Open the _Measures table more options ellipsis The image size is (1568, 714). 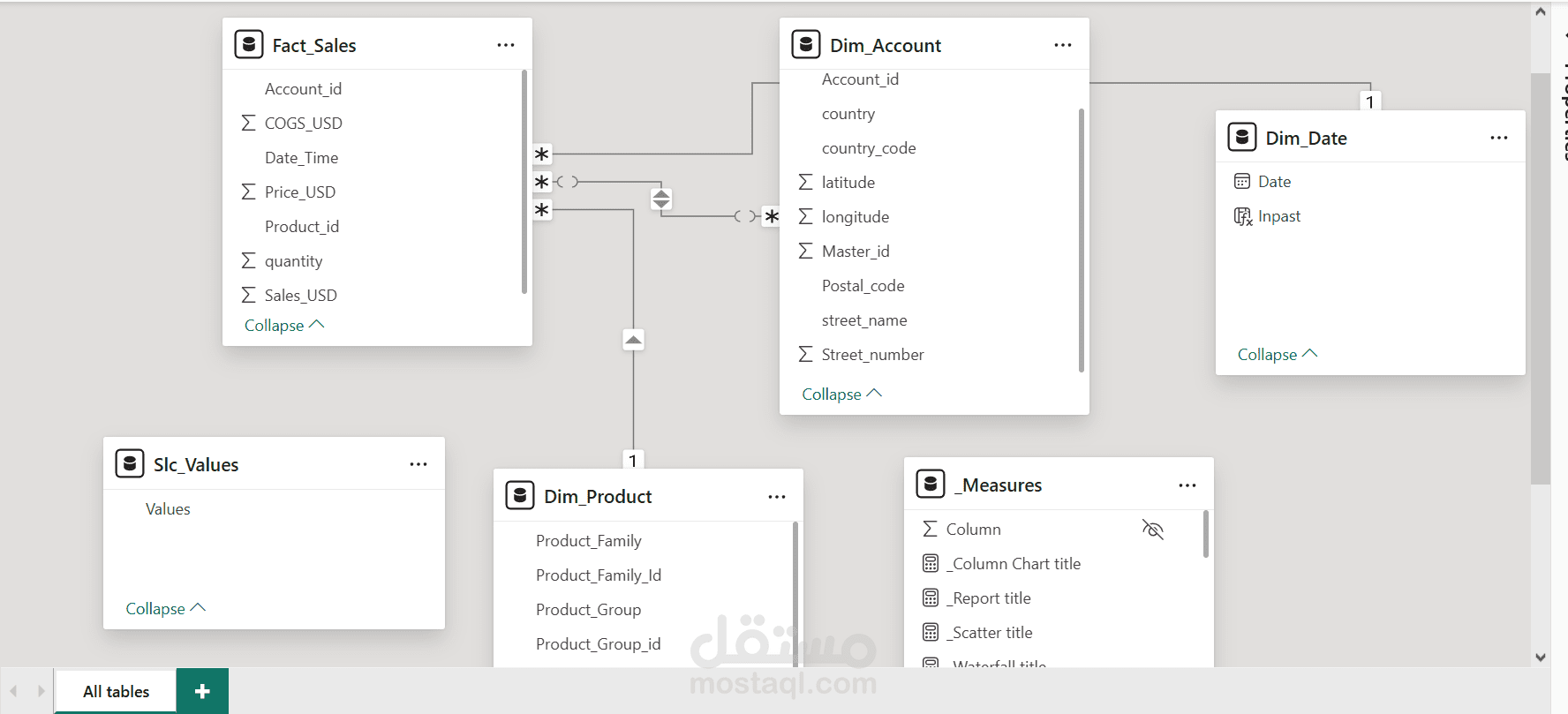[x=1187, y=485]
